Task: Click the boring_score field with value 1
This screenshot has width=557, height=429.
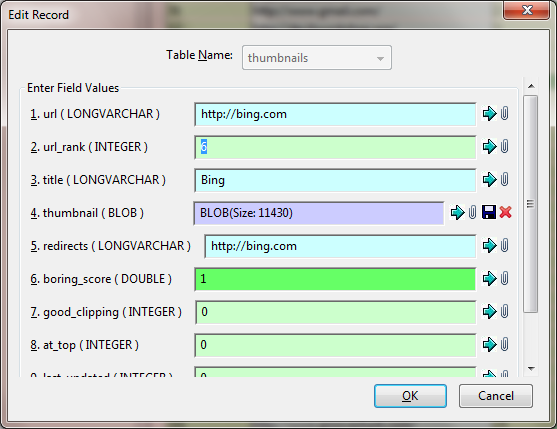Action: coord(335,279)
